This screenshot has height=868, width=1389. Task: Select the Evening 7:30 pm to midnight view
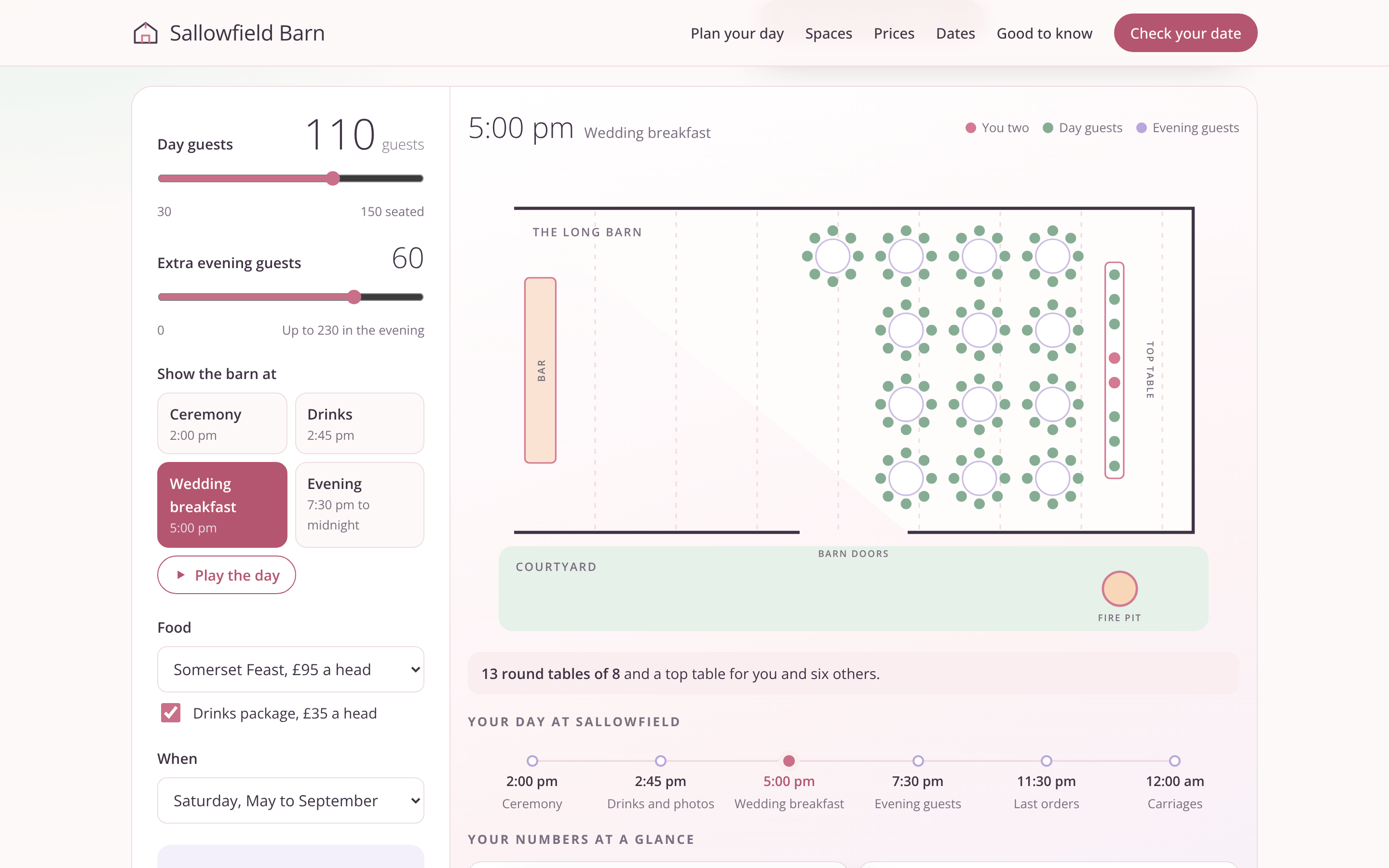(359, 504)
